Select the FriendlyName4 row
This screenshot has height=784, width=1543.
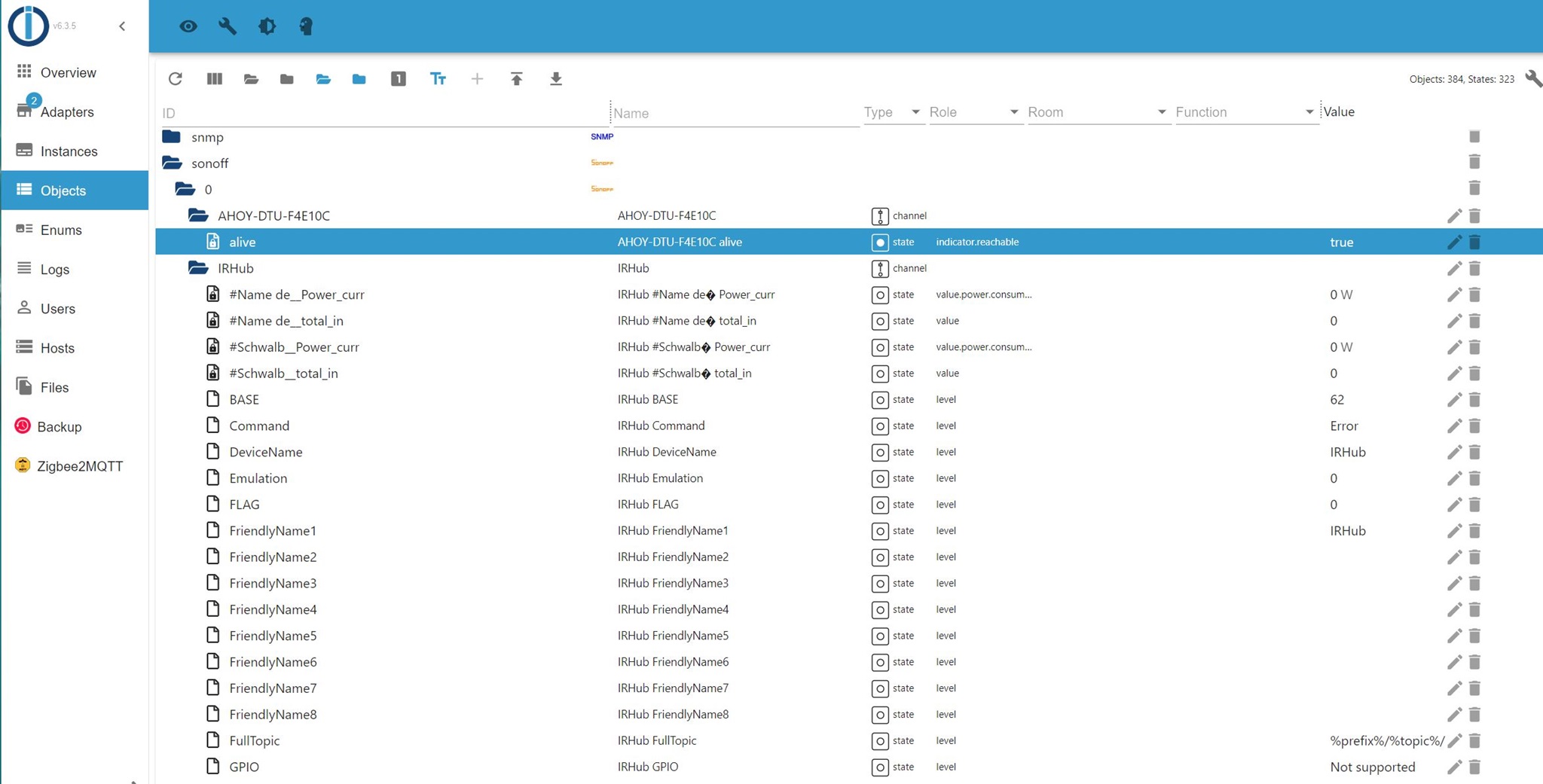coord(848,609)
